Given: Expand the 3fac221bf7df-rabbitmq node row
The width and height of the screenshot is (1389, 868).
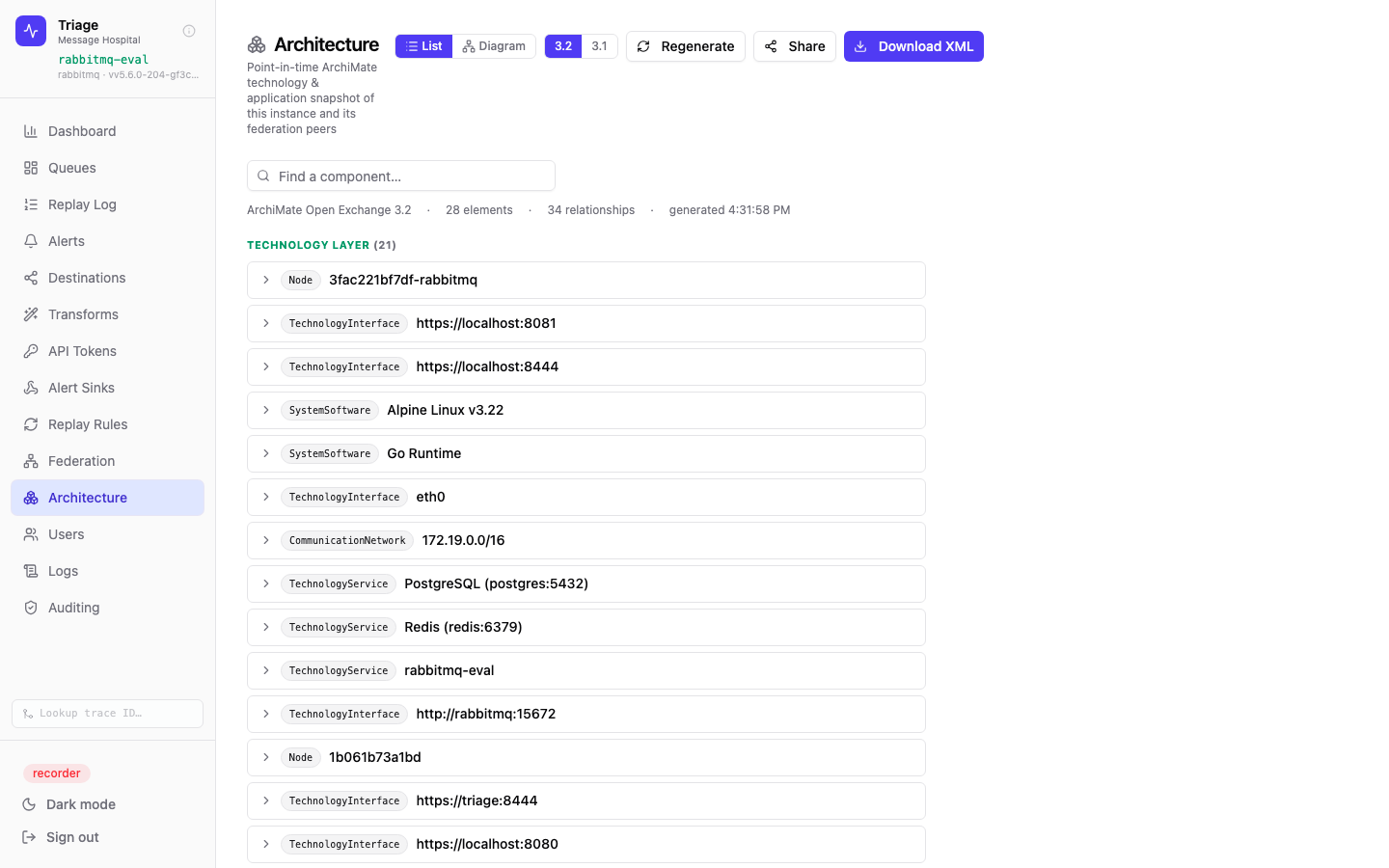Looking at the screenshot, I should pos(586,280).
